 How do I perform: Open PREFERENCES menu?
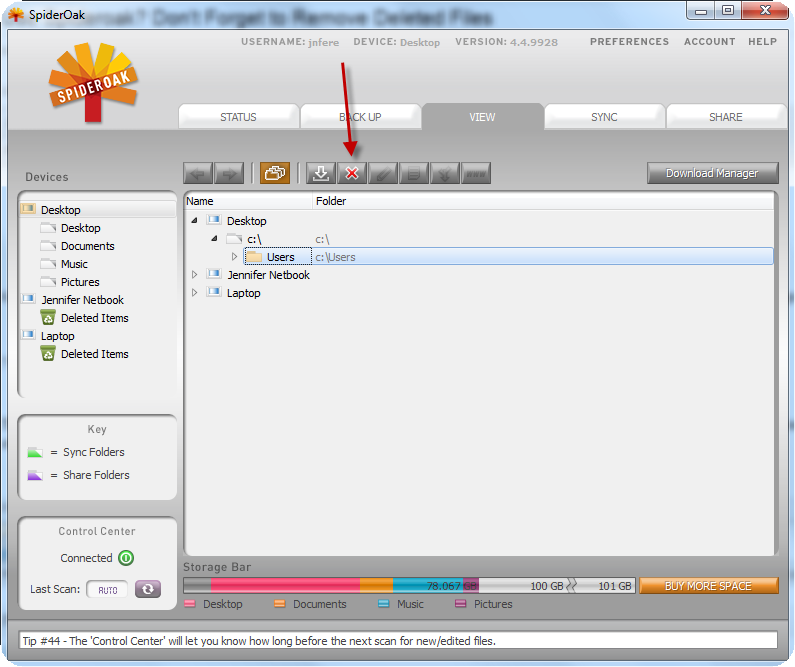coord(629,42)
